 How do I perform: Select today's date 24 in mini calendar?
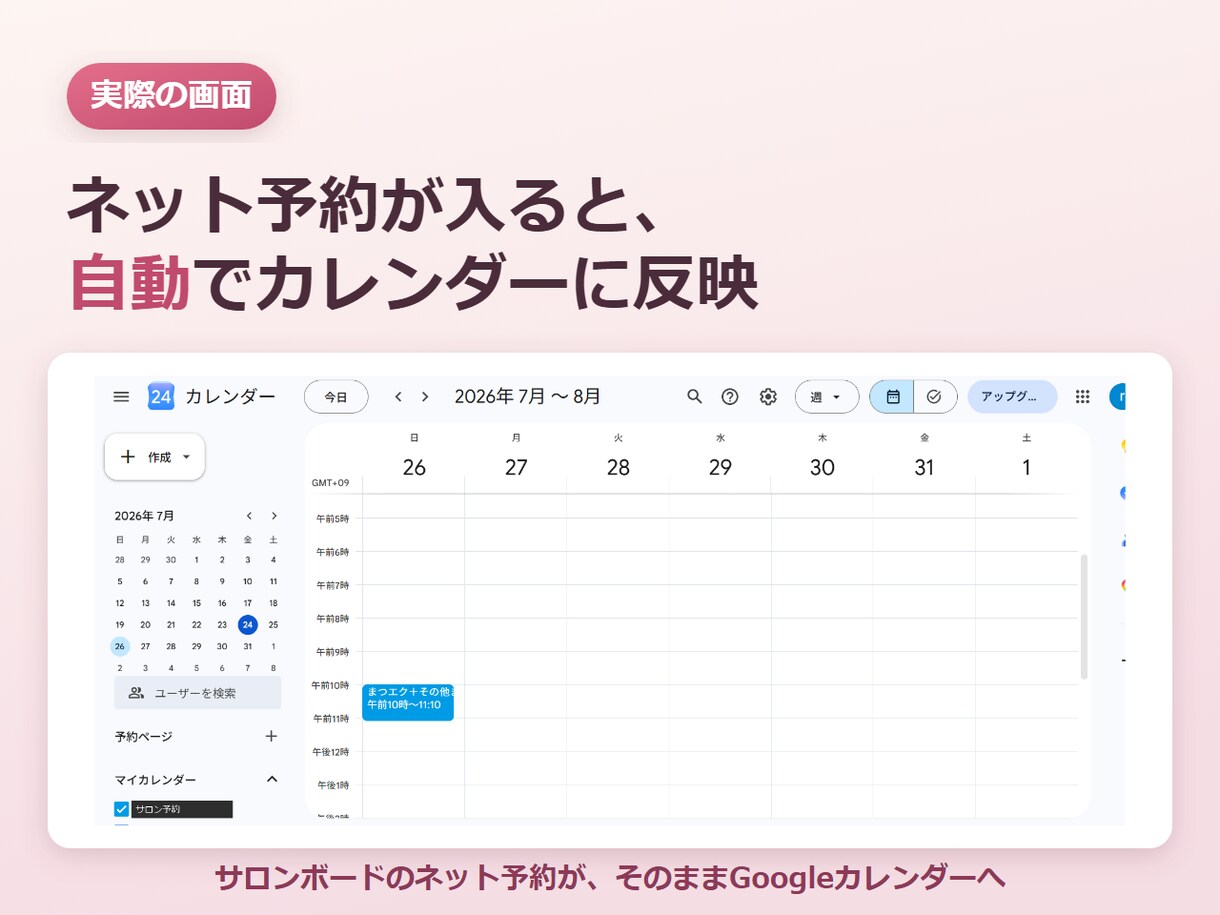[248, 625]
